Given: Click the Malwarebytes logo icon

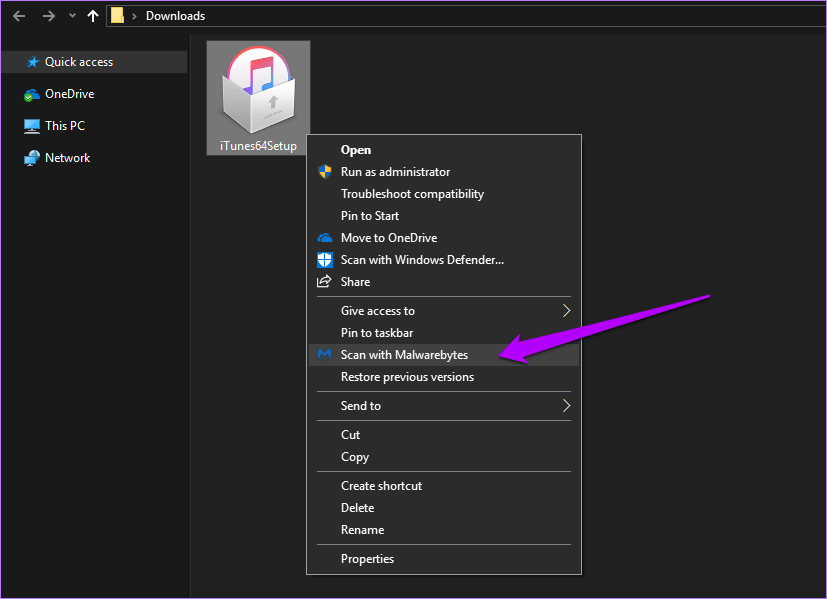Looking at the screenshot, I should click(325, 355).
